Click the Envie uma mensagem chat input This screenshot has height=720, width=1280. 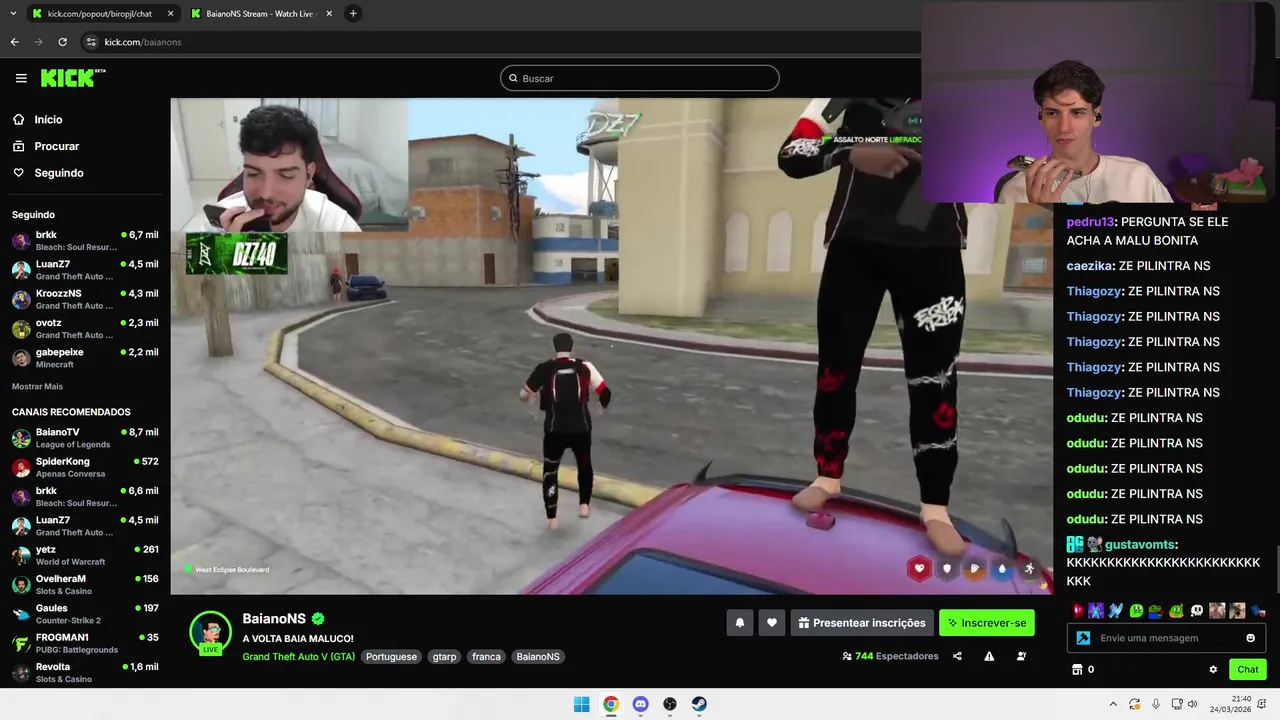point(1166,638)
